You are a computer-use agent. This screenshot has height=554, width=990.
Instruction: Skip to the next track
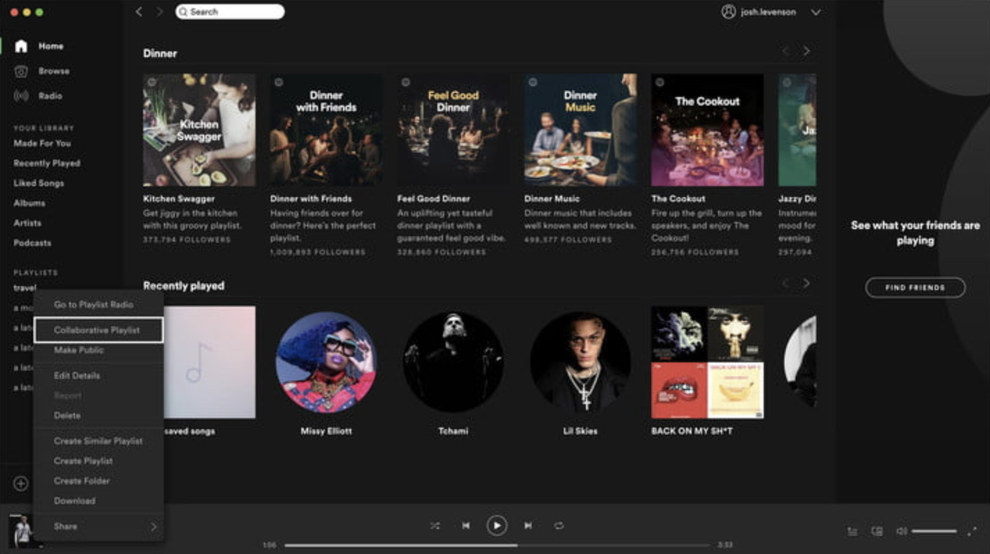528,525
